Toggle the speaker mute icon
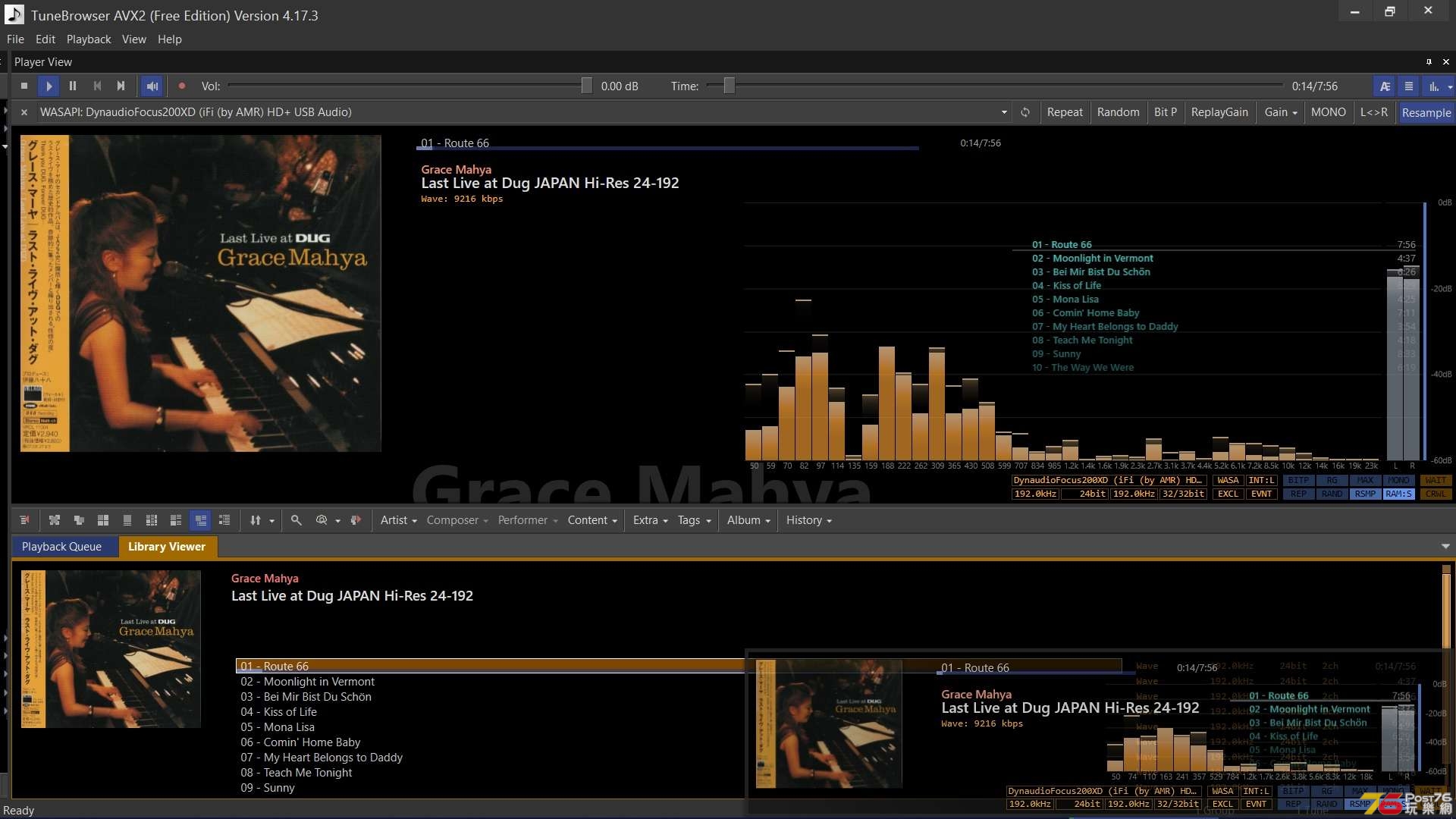The height and width of the screenshot is (819, 1456). 152,86
